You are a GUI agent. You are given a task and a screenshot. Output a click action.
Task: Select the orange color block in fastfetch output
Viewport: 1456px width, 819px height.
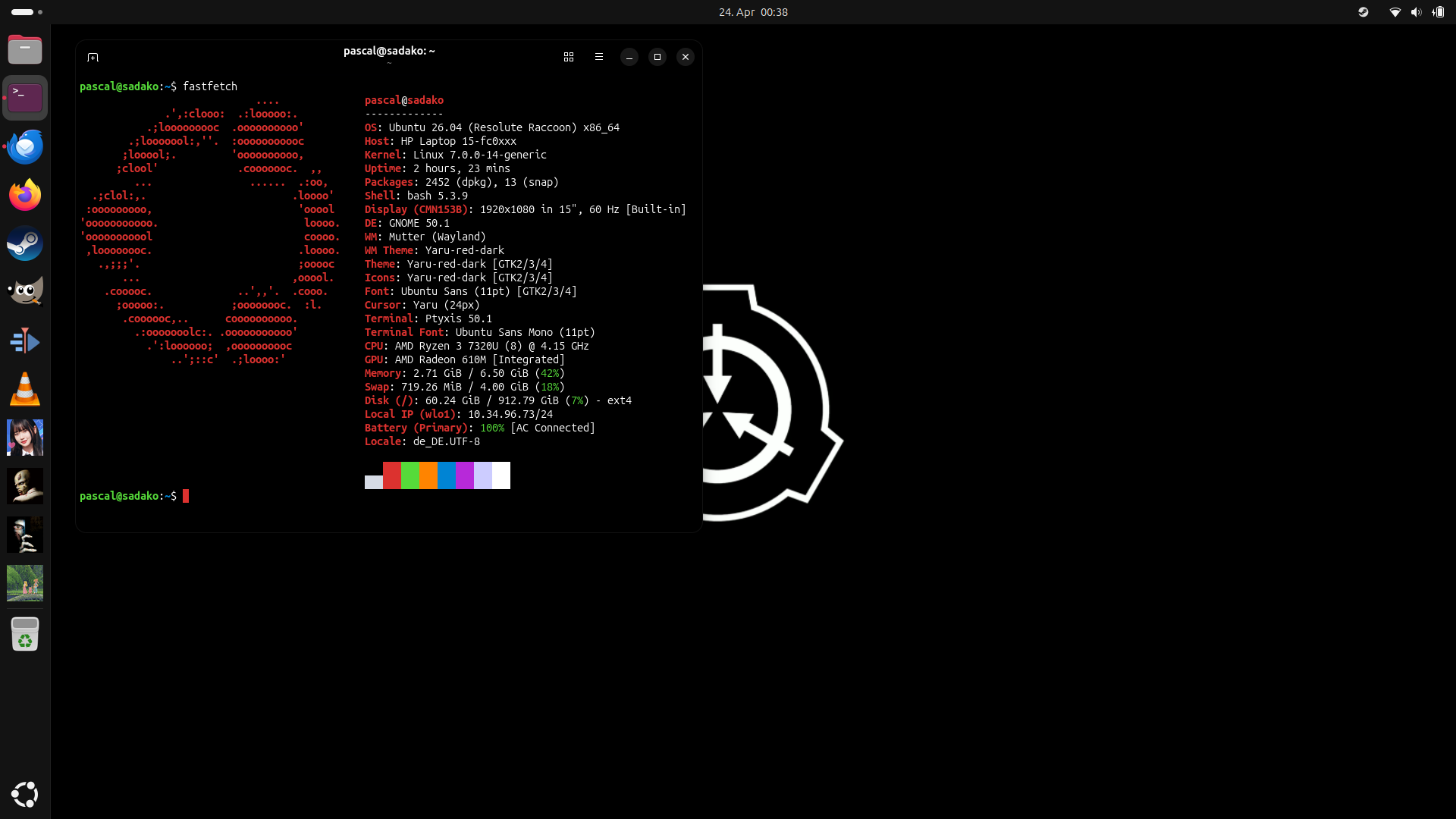click(x=428, y=475)
